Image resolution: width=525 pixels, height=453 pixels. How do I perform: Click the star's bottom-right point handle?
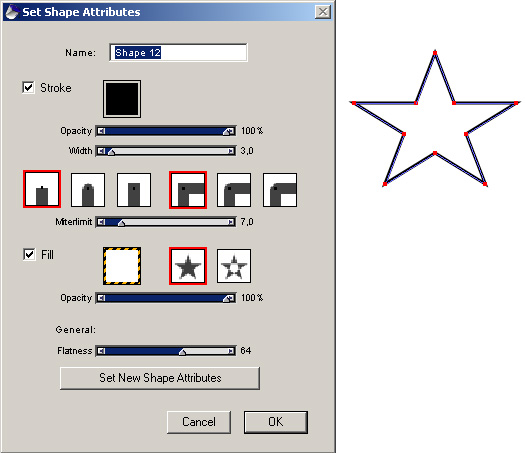(x=485, y=184)
